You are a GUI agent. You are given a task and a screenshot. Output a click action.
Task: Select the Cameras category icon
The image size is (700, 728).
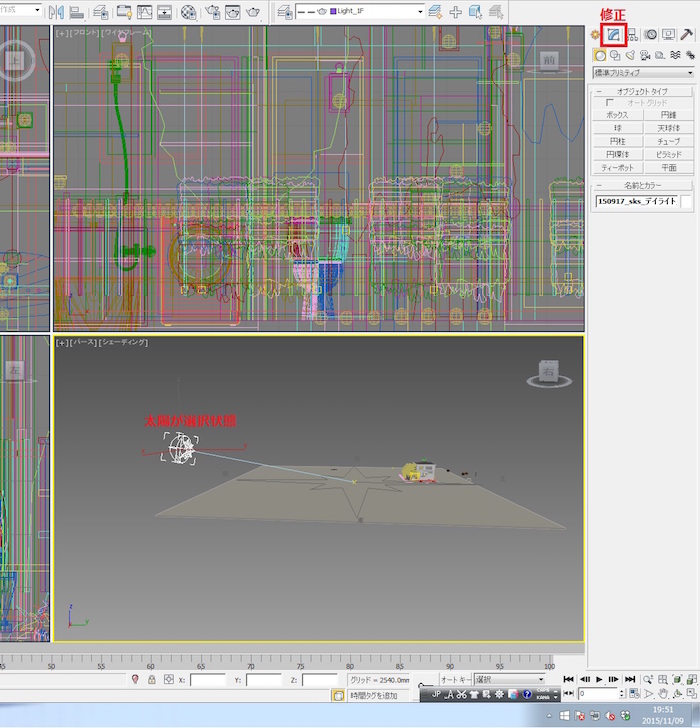click(x=646, y=55)
